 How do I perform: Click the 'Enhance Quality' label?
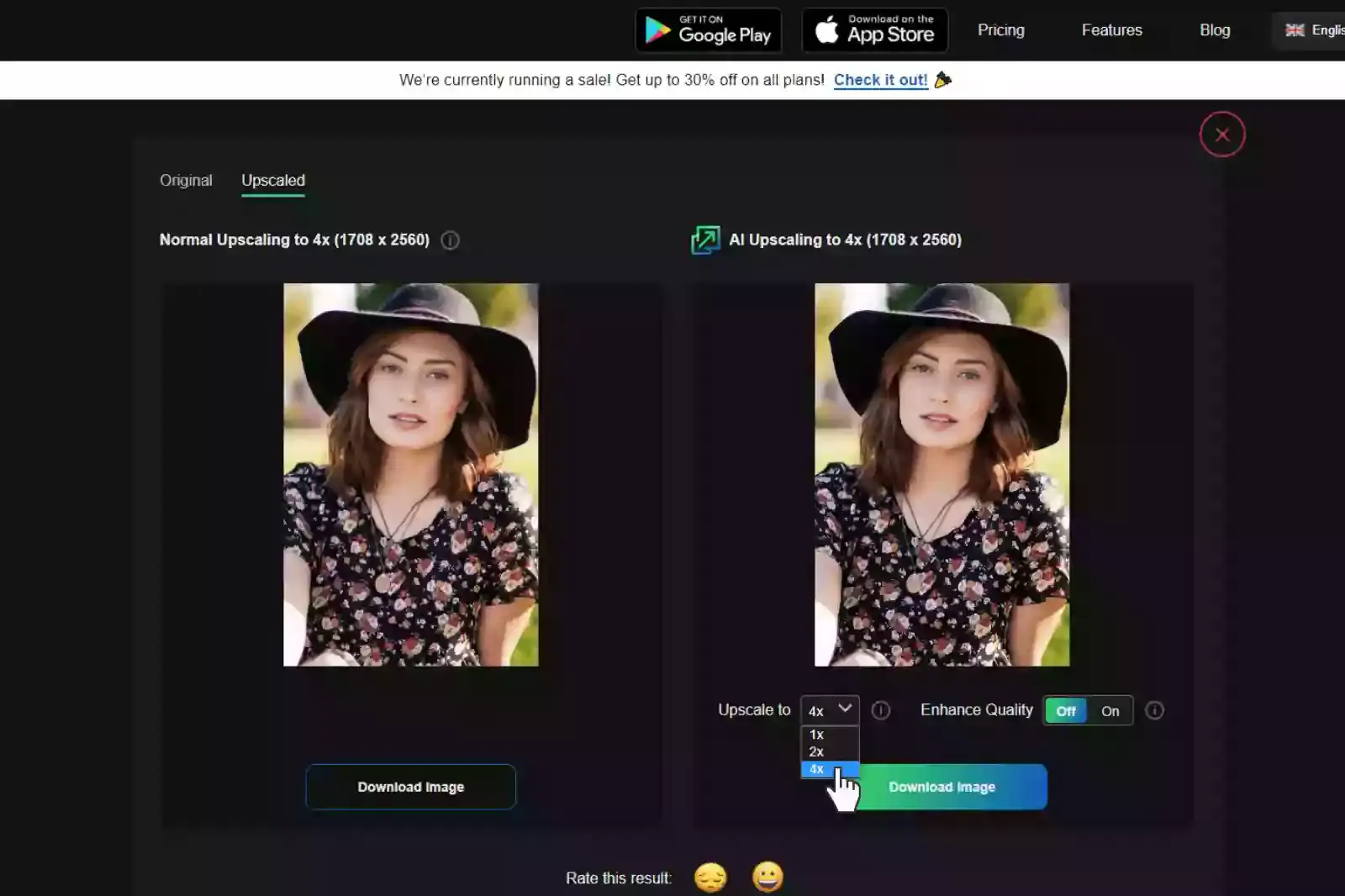pos(976,710)
